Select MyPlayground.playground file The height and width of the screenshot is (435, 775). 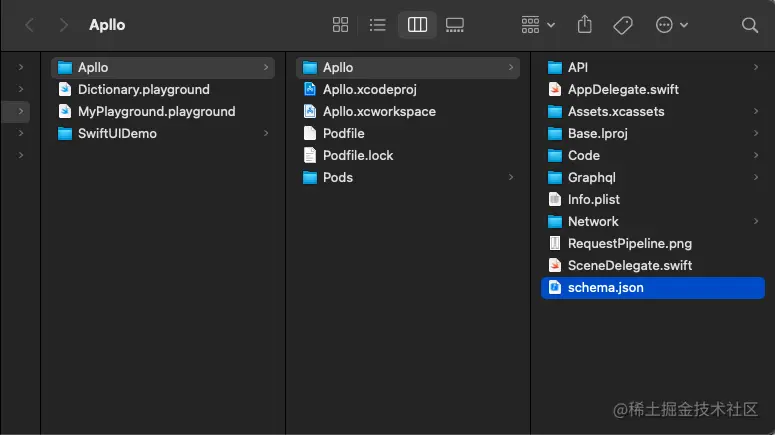[x=156, y=111]
